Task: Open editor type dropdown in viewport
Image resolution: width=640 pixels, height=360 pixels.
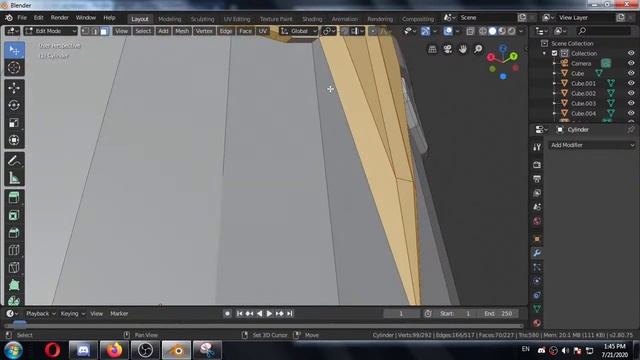Action: [x=12, y=31]
